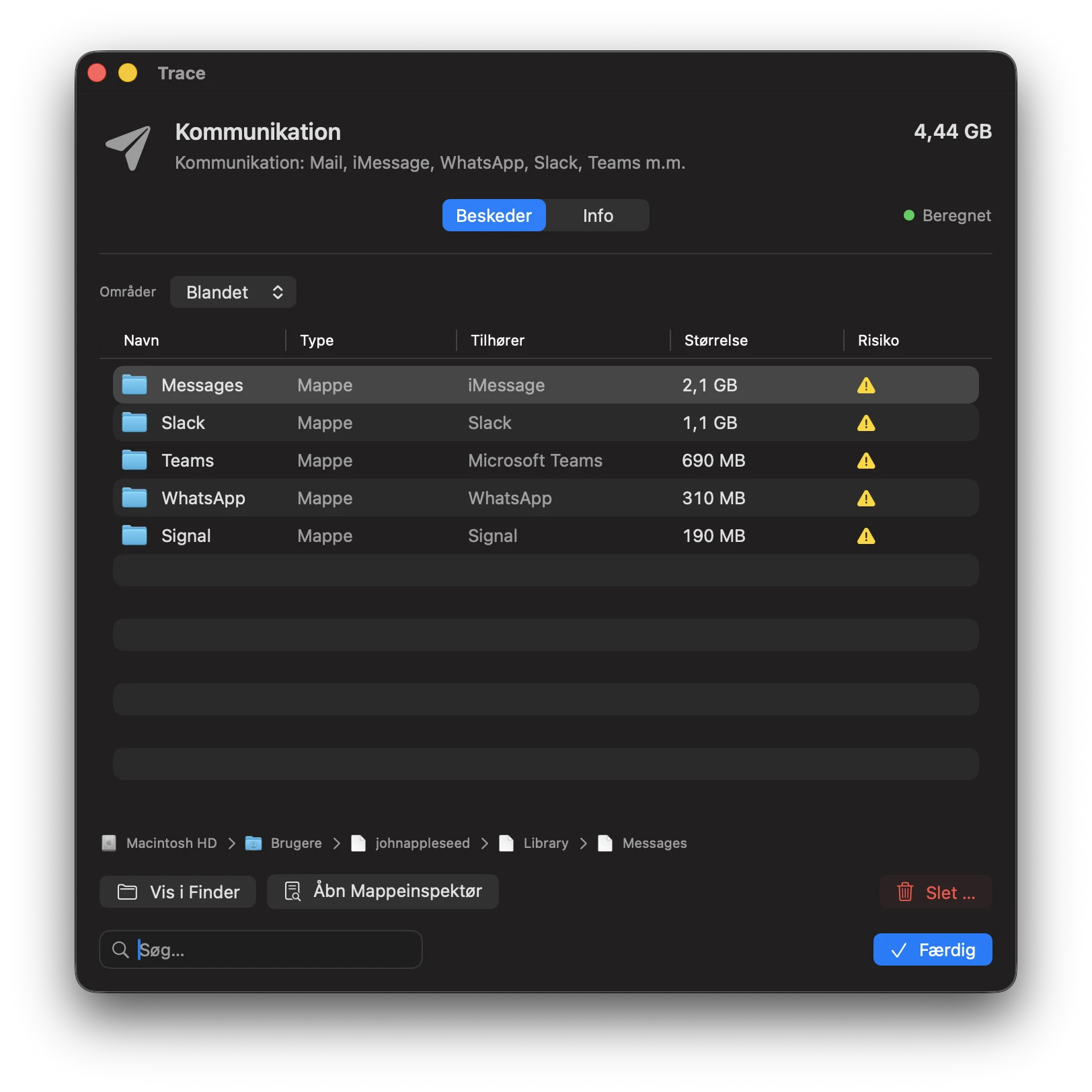Image resolution: width=1092 pixels, height=1092 pixels.
Task: Click the Signal folder icon
Action: point(134,535)
